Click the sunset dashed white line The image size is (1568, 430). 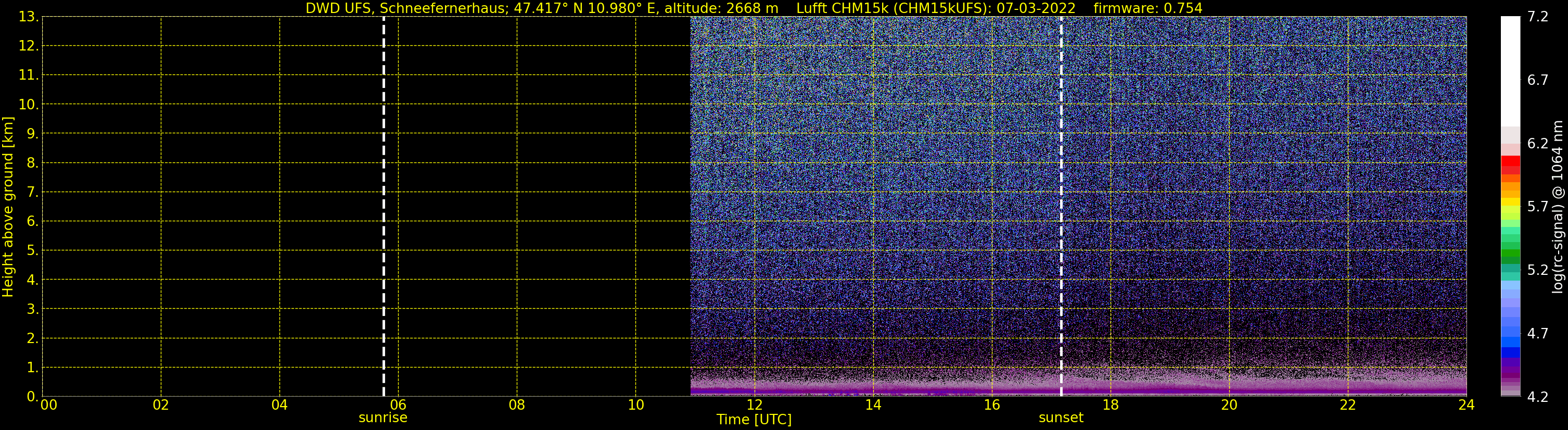[1061, 207]
